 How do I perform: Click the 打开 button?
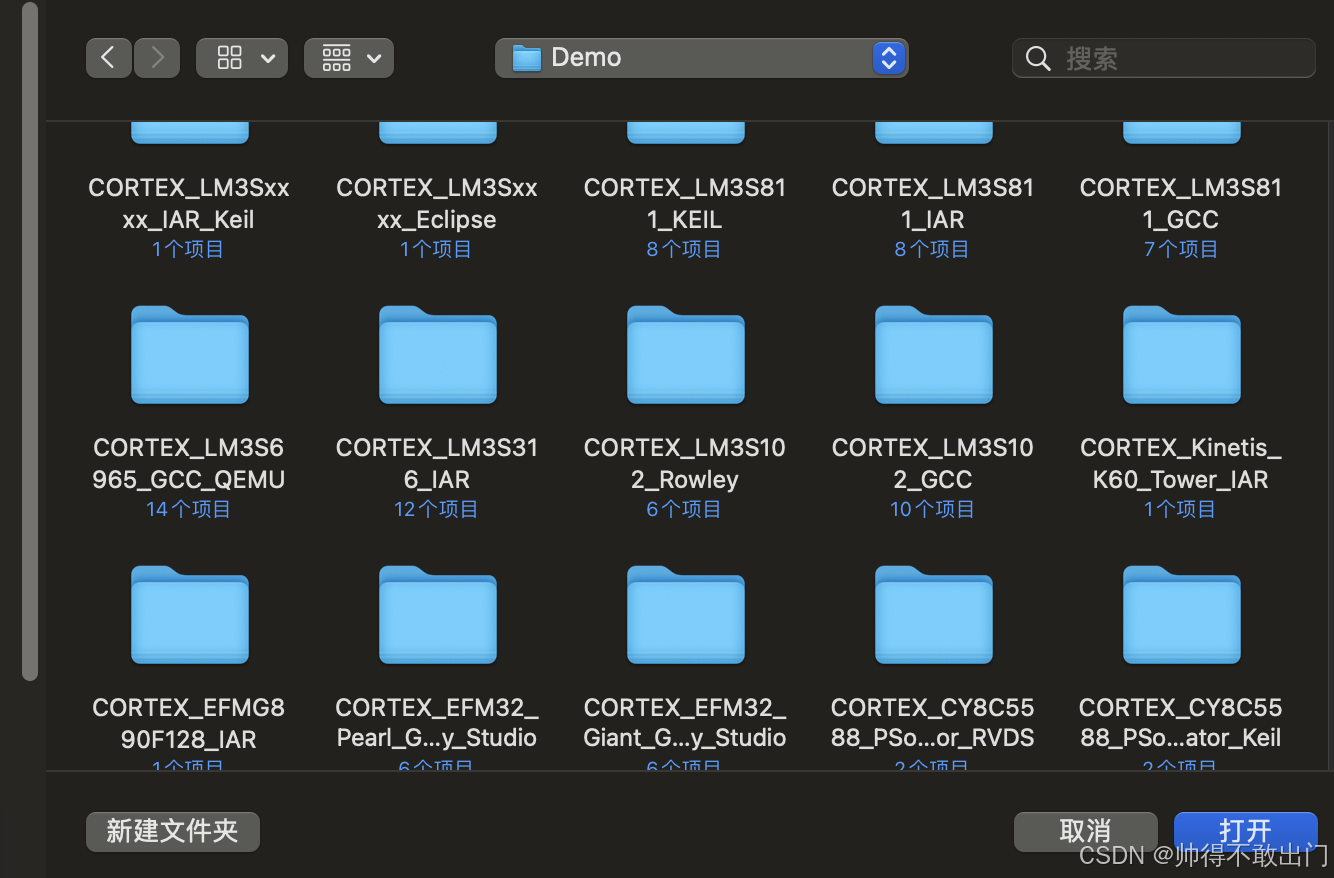tap(1245, 831)
